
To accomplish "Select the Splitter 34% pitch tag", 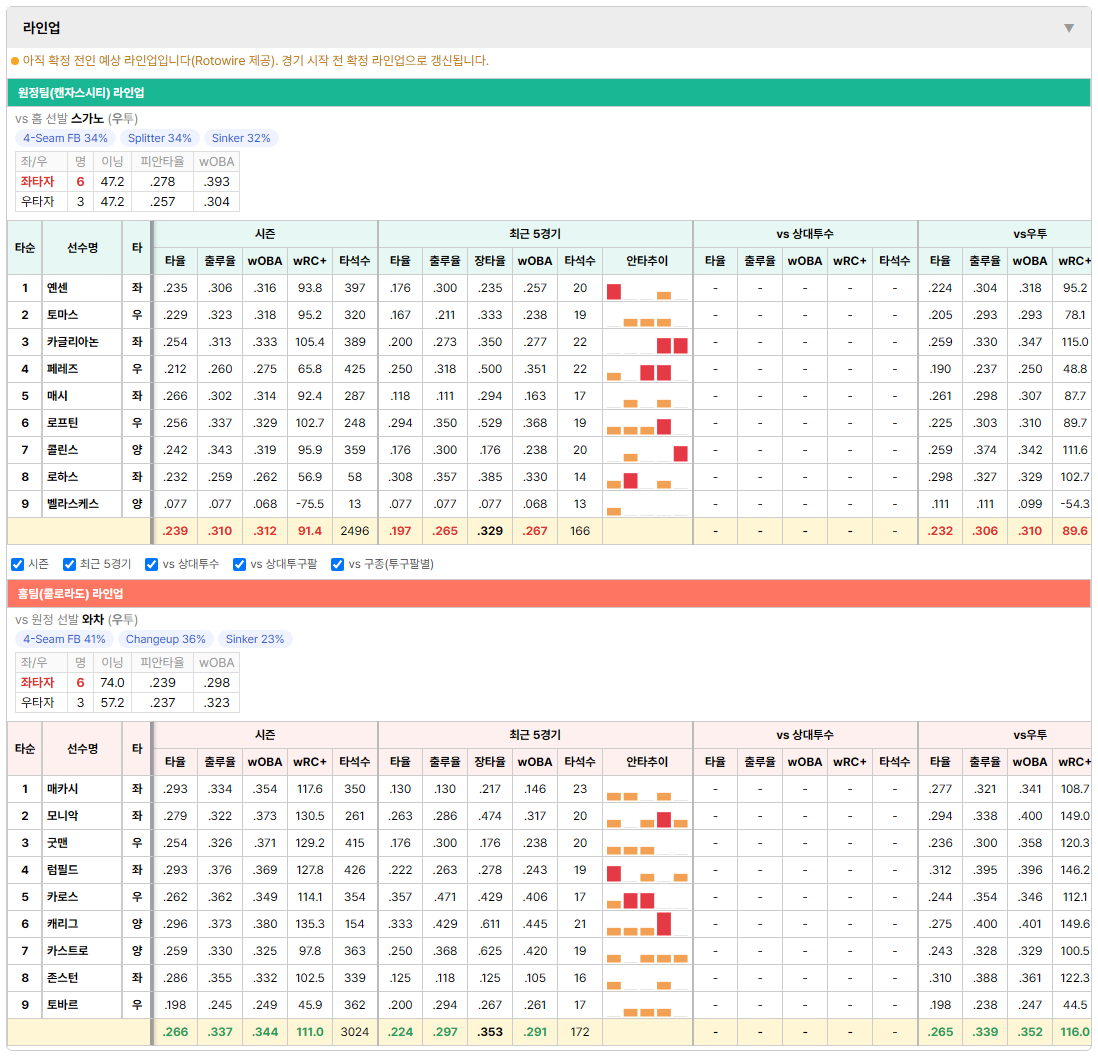I will pyautogui.click(x=160, y=138).
